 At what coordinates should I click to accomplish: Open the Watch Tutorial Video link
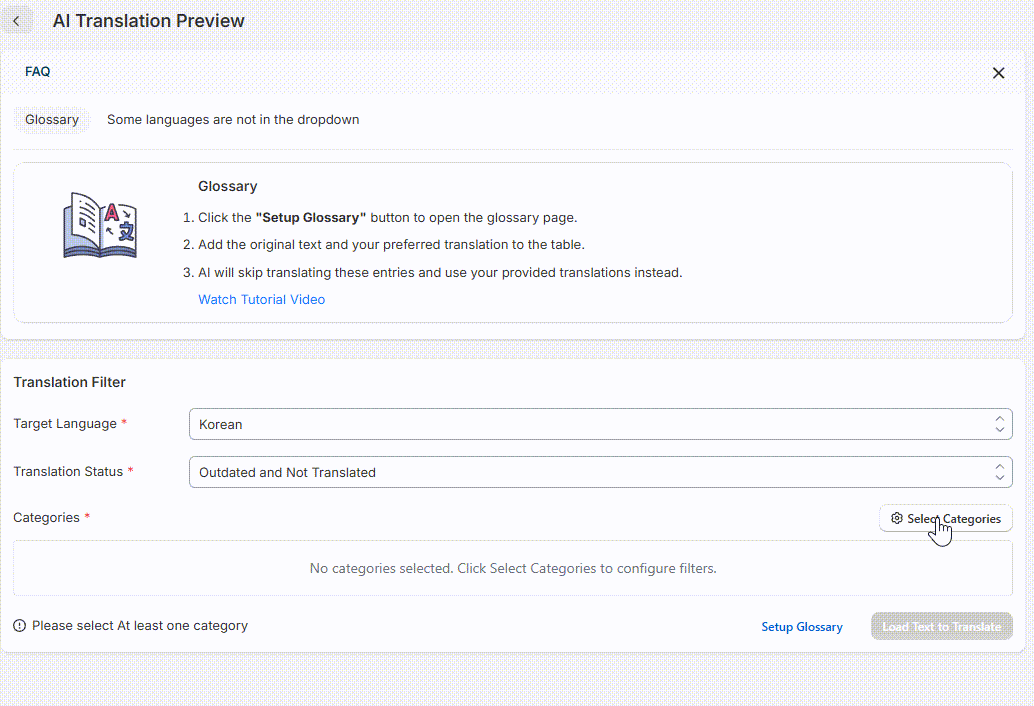(x=261, y=300)
